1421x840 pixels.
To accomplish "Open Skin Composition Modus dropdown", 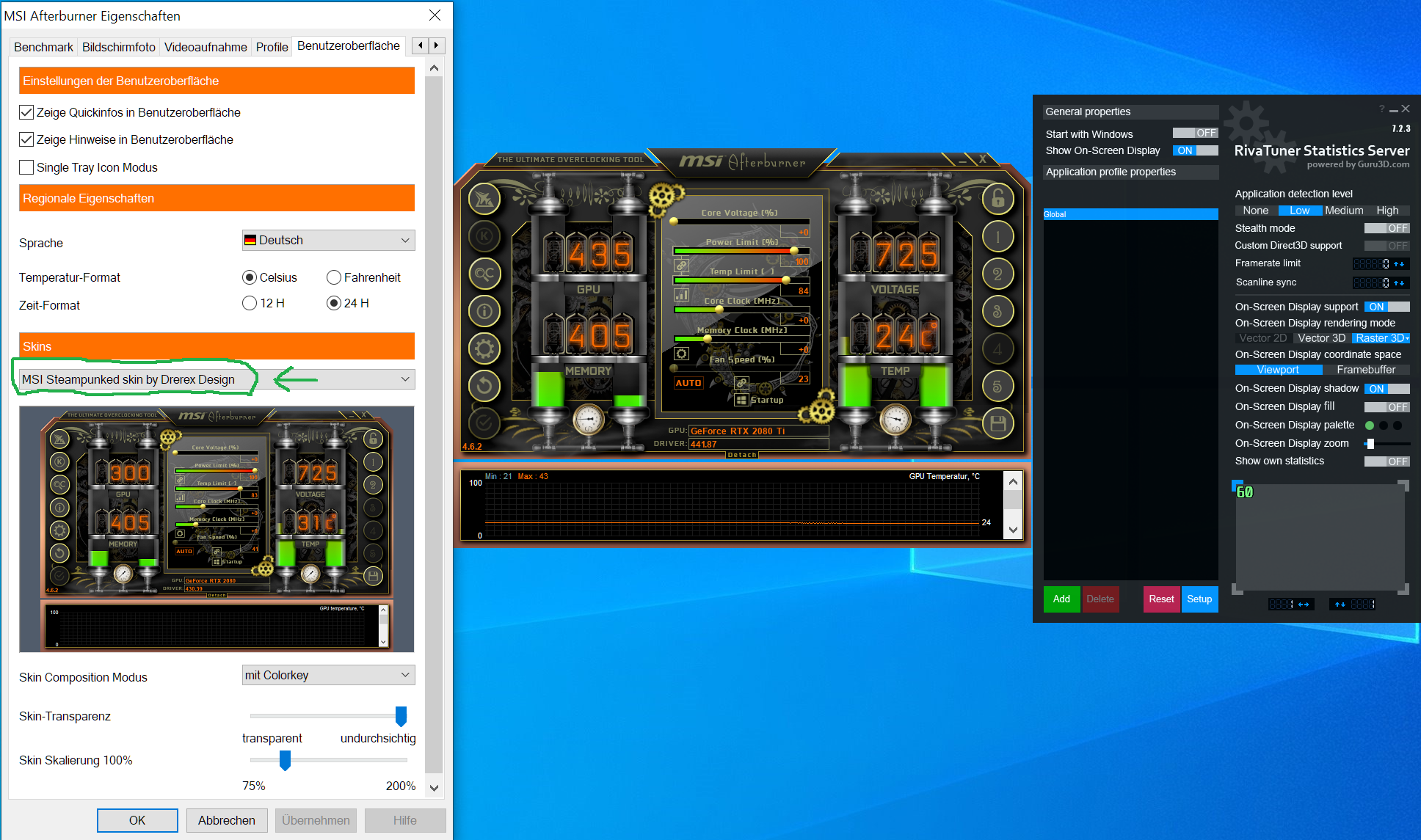I will point(328,675).
